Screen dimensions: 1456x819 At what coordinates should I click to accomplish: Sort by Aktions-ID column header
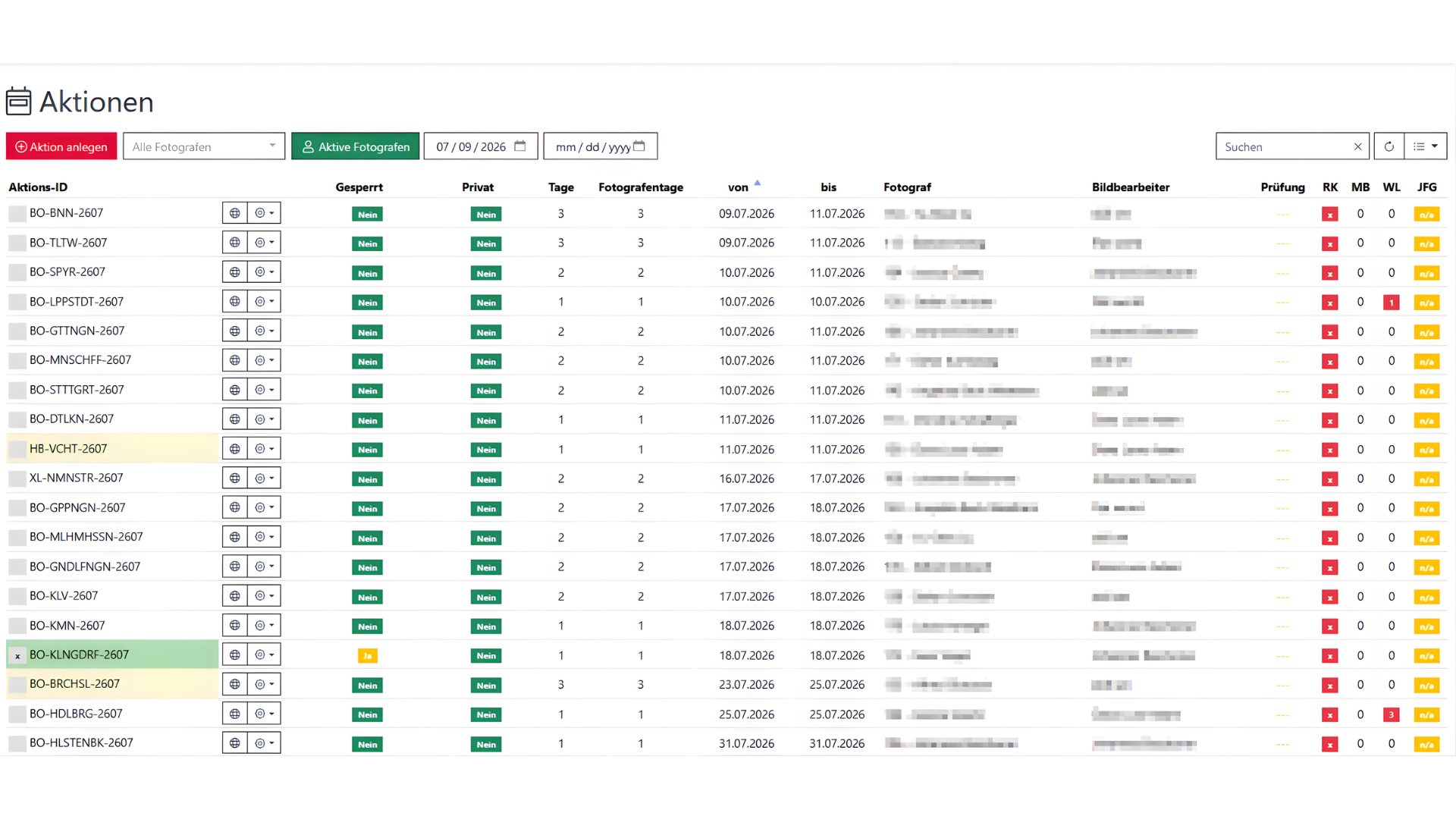pos(38,187)
